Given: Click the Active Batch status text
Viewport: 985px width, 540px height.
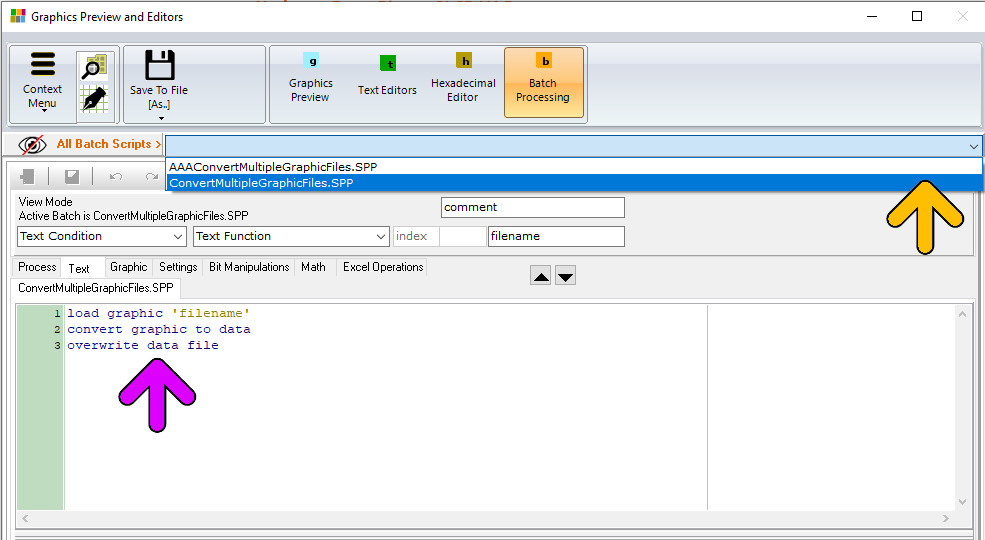Looking at the screenshot, I should [133, 216].
